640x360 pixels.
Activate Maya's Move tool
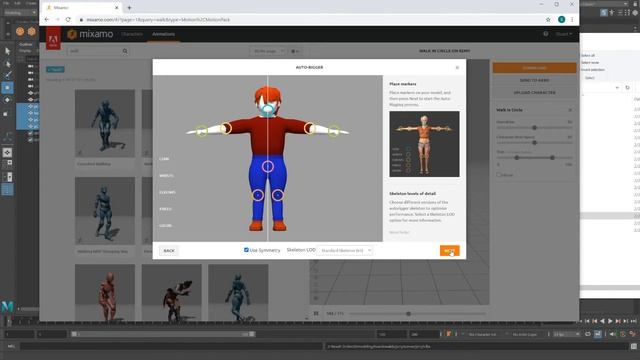click(x=7, y=88)
